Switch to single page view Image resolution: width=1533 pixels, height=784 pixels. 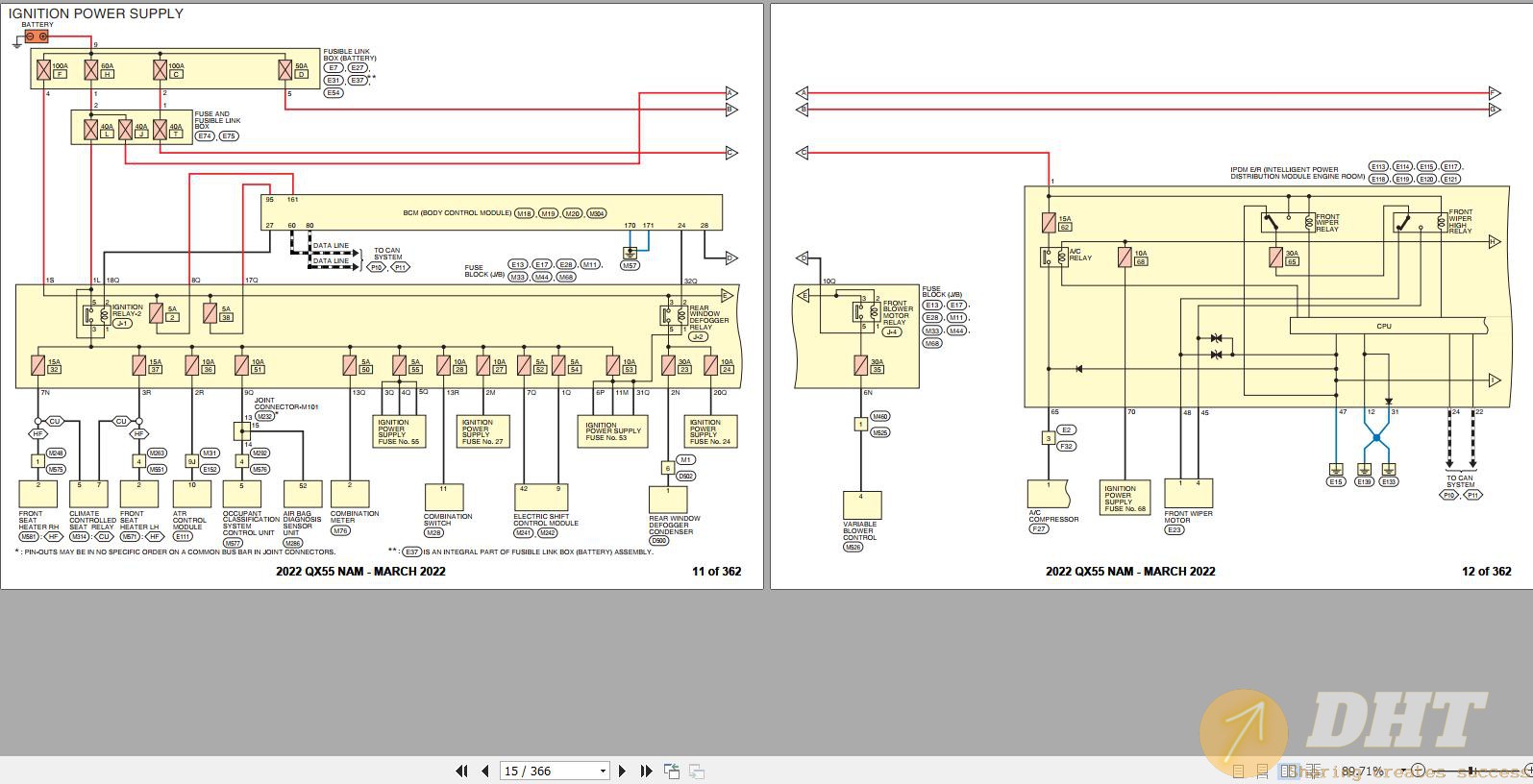point(1238,771)
